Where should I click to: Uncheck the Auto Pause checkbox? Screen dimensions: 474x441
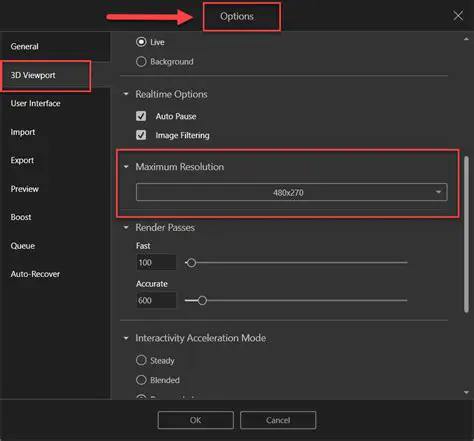(x=141, y=116)
